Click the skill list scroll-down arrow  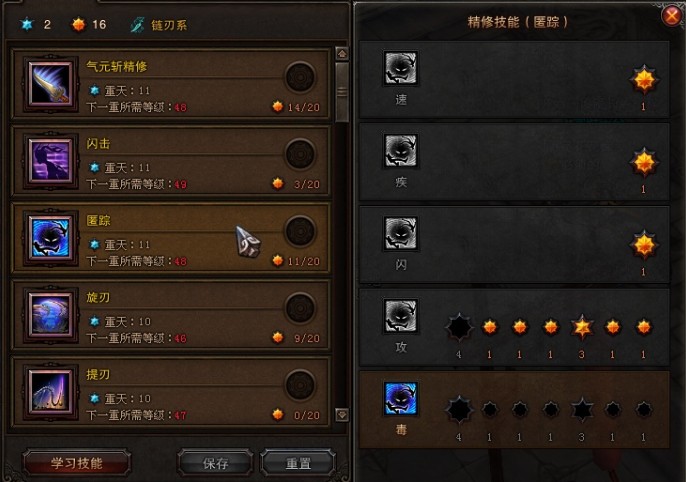point(342,414)
